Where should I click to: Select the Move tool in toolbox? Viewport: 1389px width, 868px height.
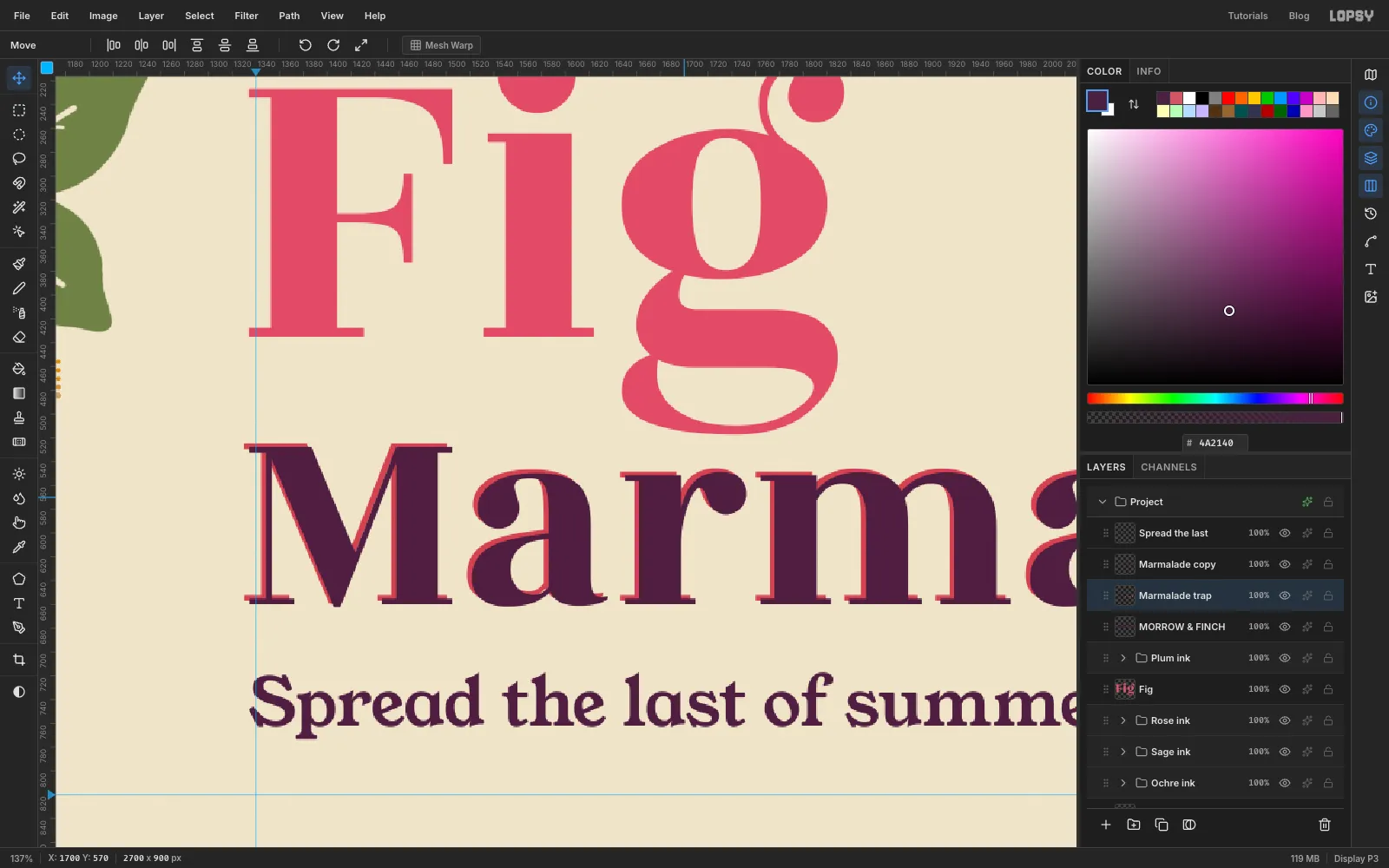[19, 78]
